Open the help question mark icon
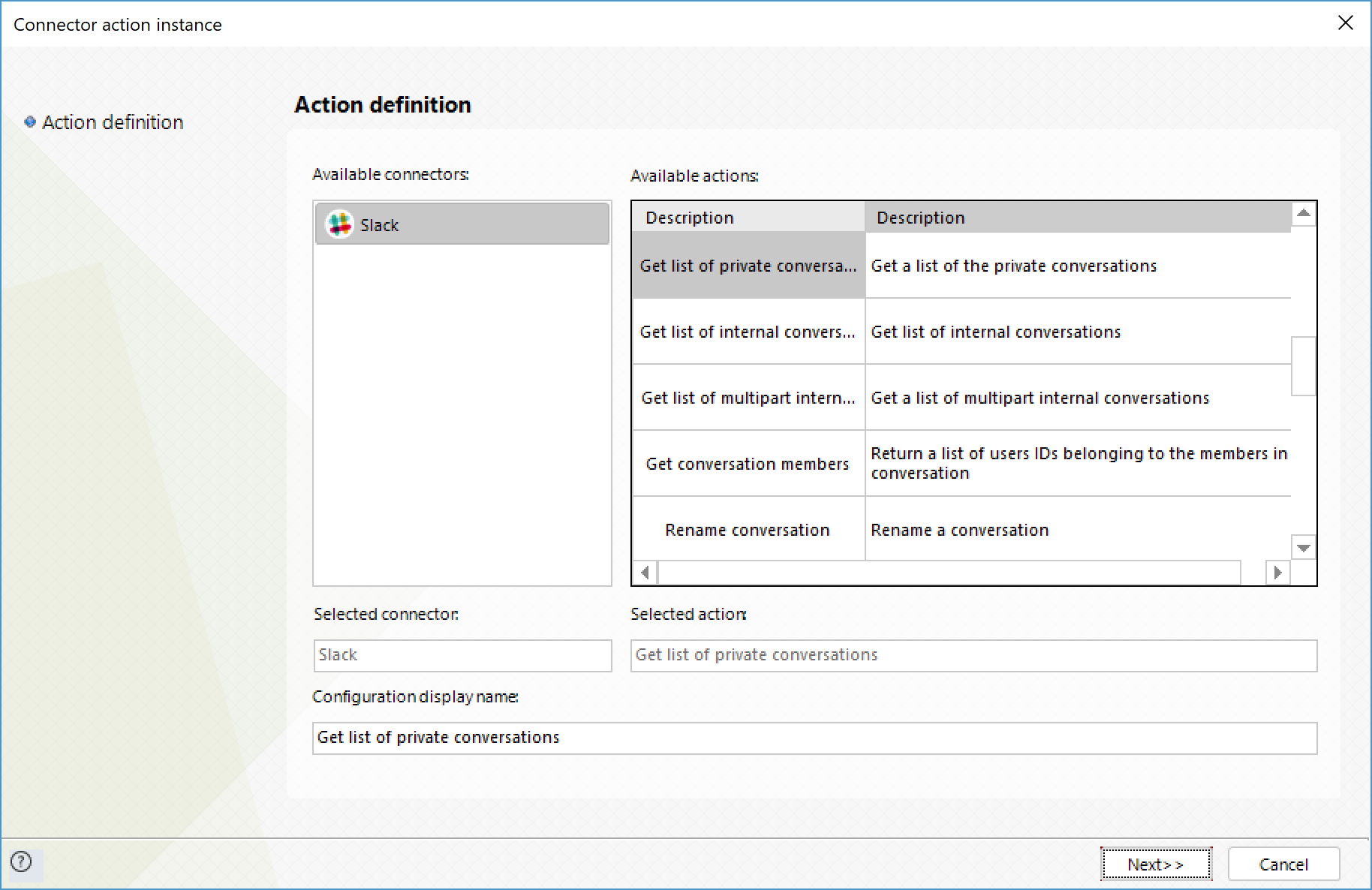This screenshot has width=1372, height=890. (22, 861)
